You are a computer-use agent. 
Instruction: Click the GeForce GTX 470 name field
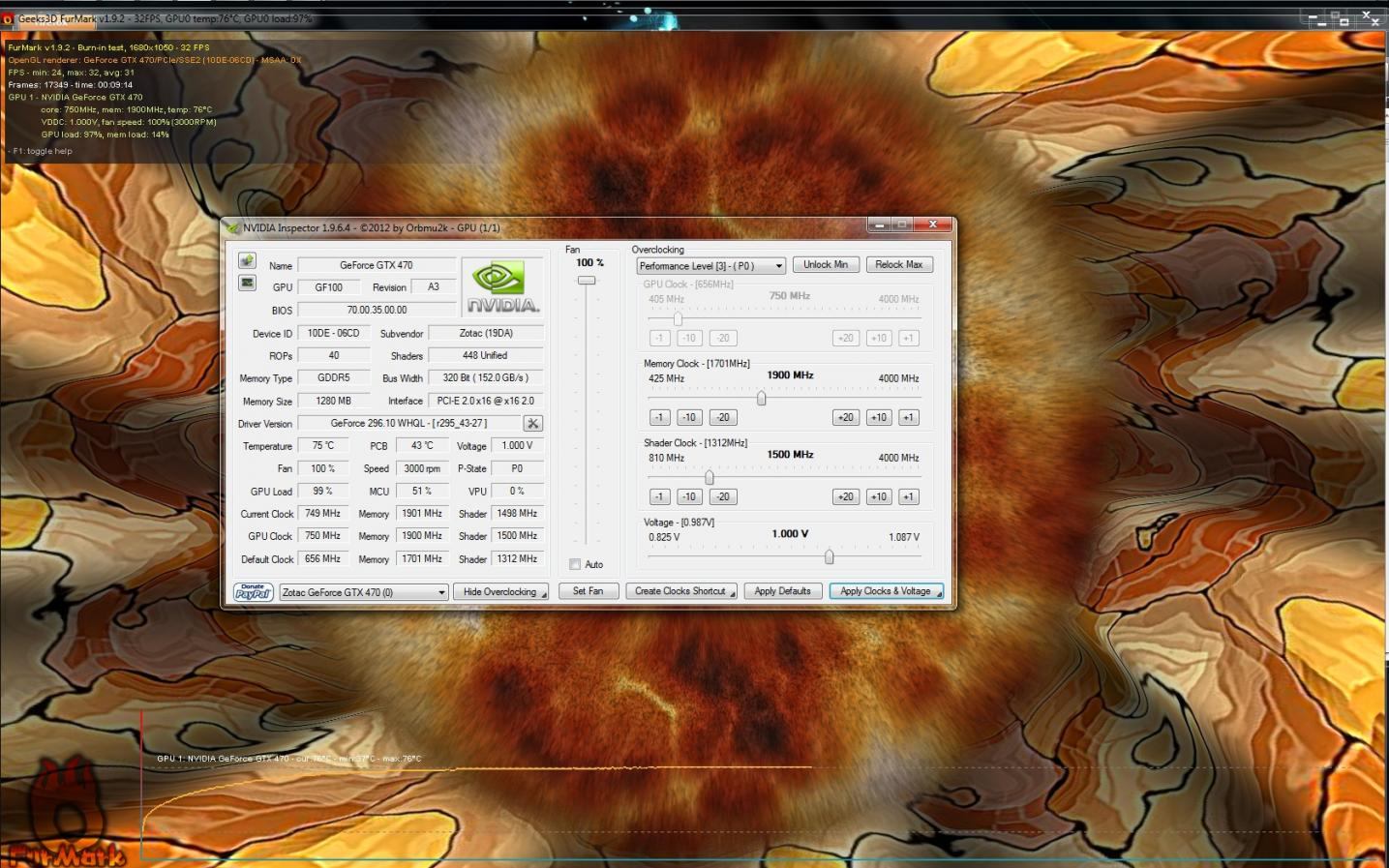click(377, 265)
